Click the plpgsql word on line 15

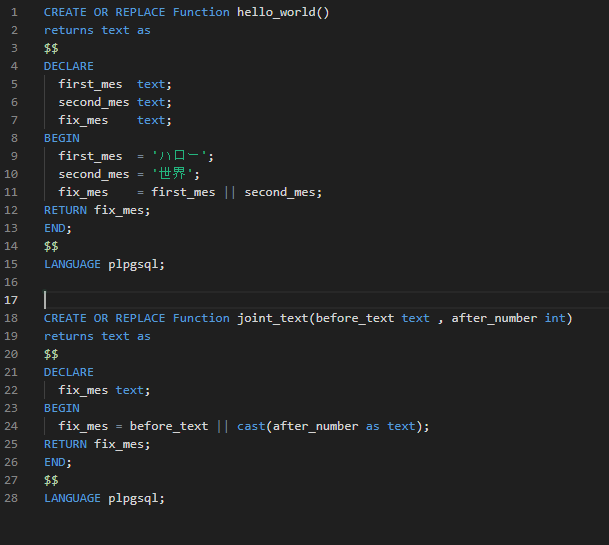click(136, 264)
